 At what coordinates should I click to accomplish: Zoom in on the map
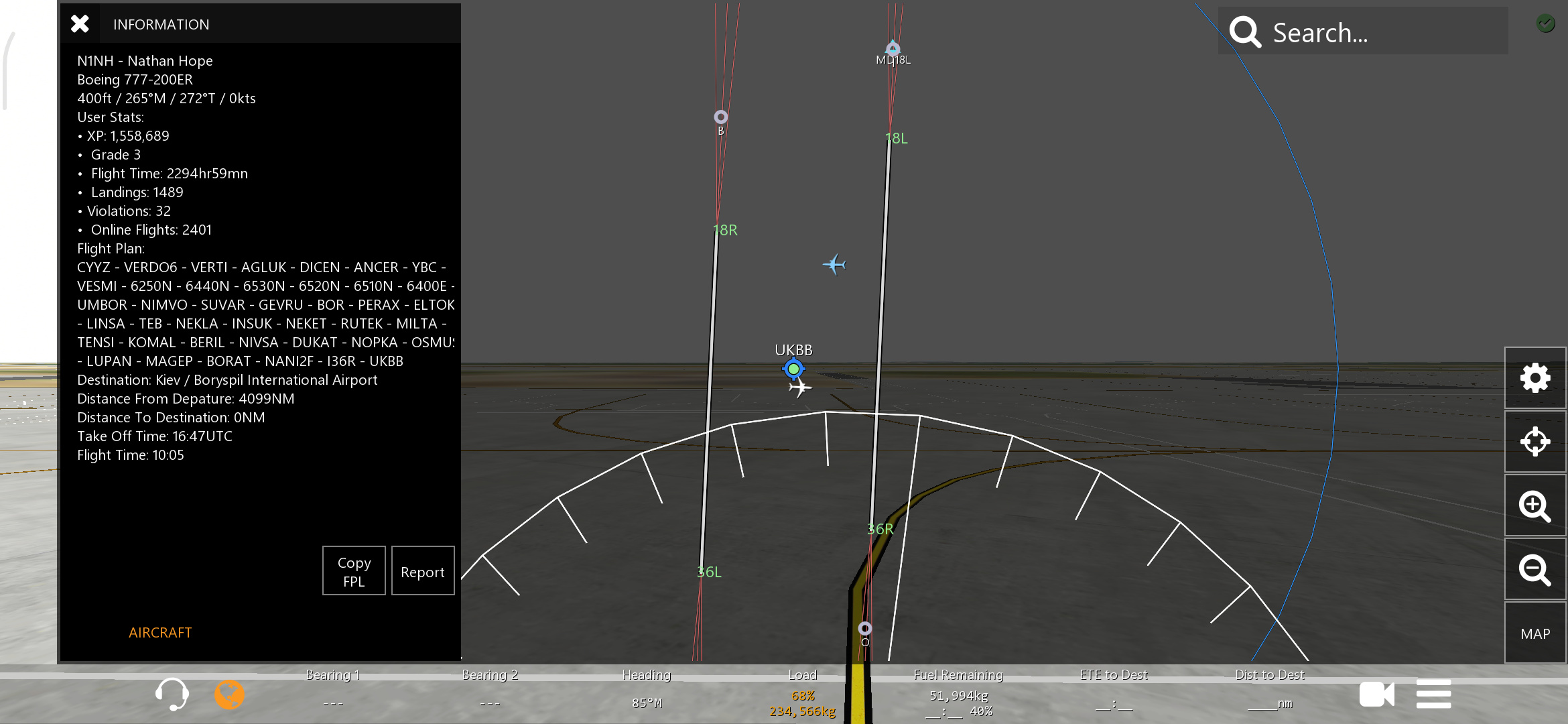coord(1534,506)
